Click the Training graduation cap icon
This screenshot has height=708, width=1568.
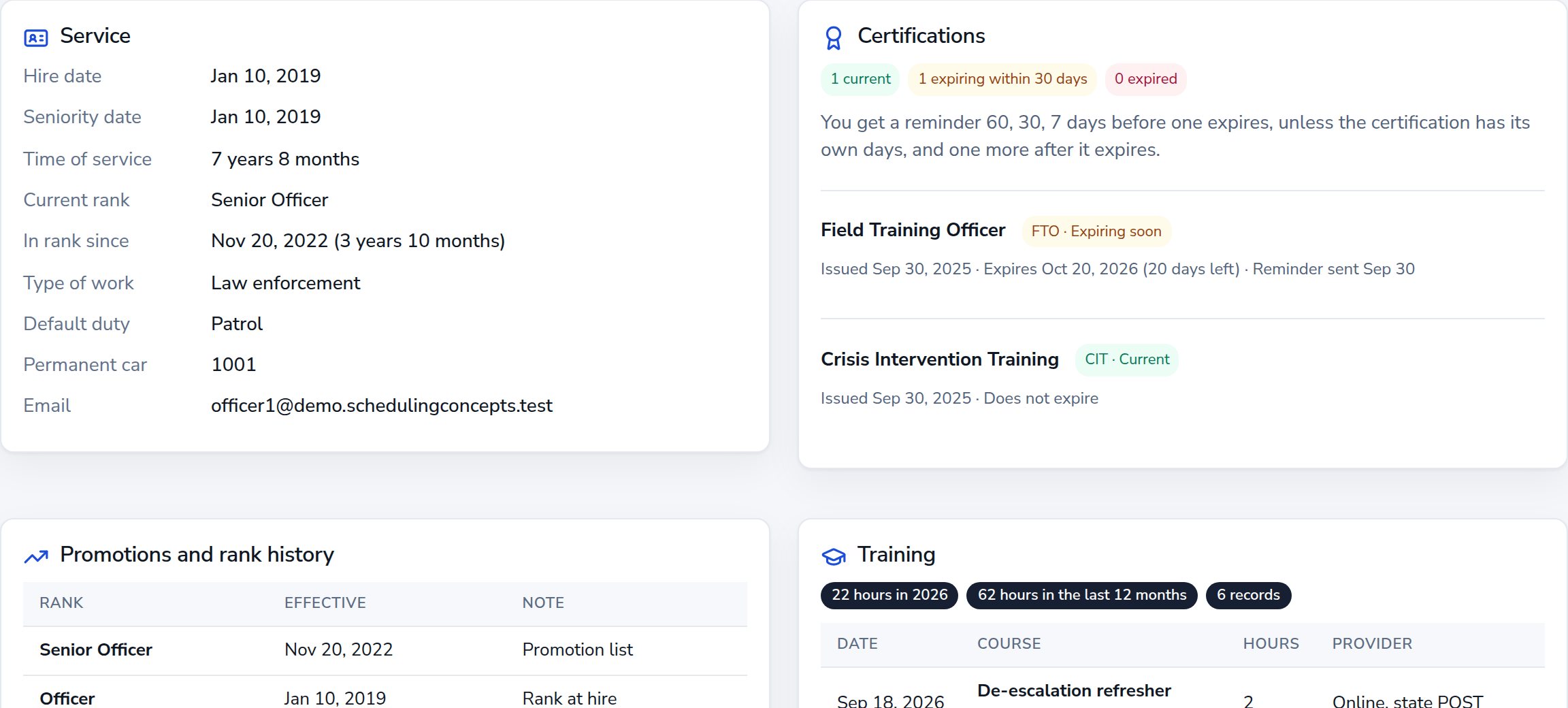(x=834, y=556)
